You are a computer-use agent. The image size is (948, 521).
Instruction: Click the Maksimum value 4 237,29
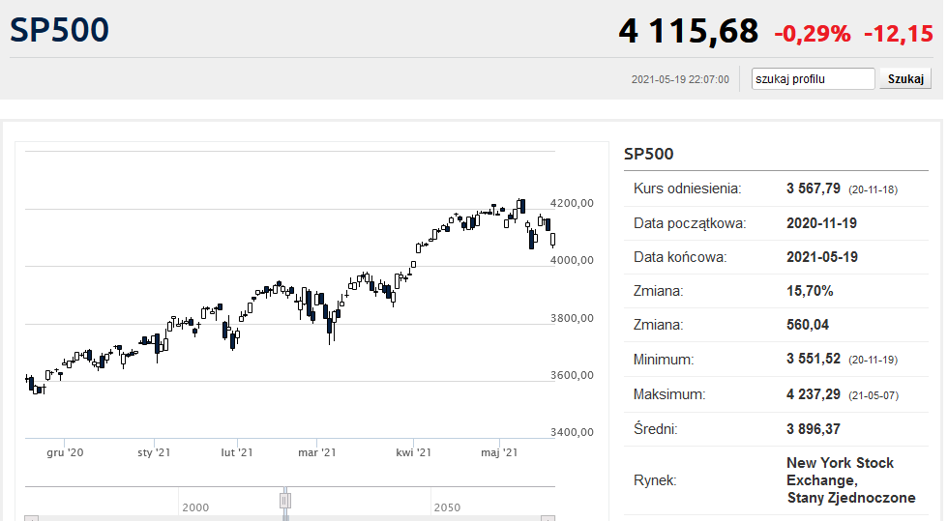point(815,395)
